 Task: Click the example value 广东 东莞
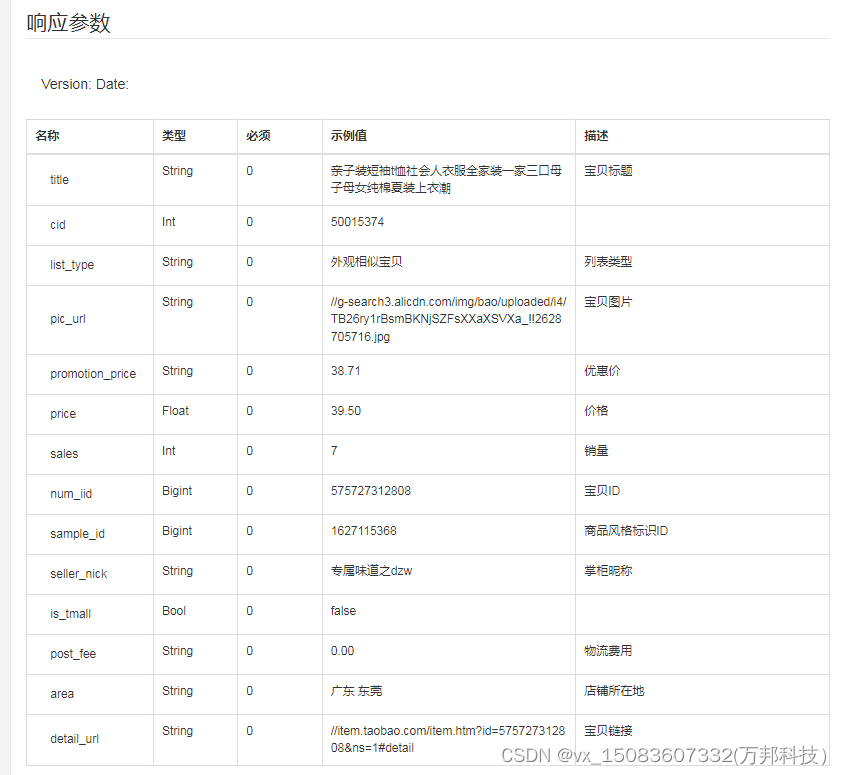[x=356, y=691]
